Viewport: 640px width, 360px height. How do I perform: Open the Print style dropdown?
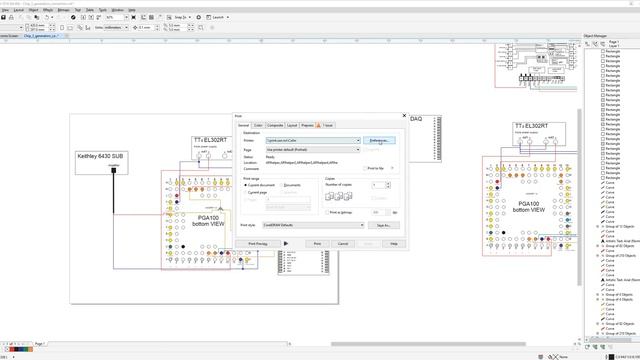313,225
